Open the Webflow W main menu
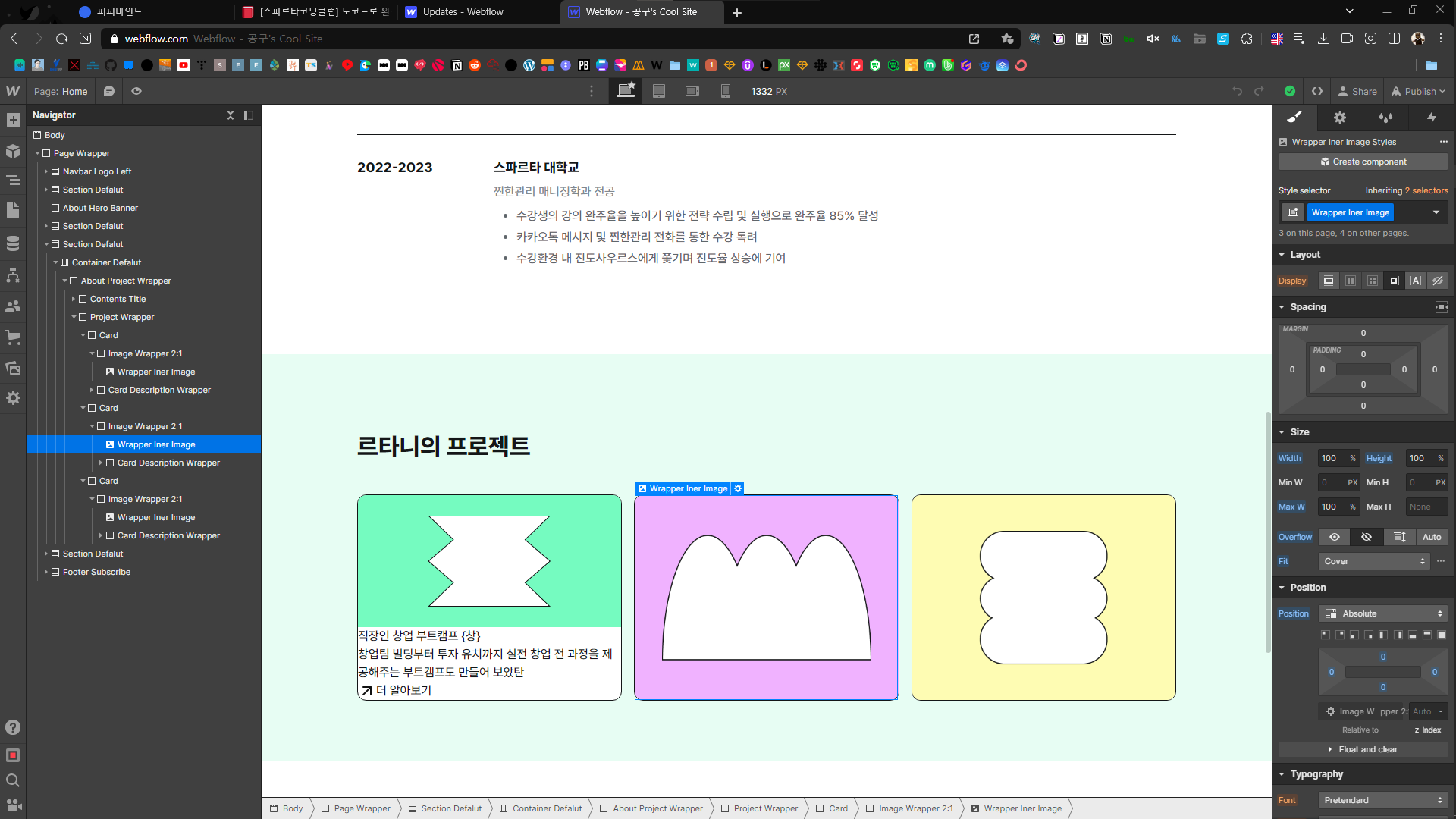The height and width of the screenshot is (819, 1456). (x=13, y=91)
